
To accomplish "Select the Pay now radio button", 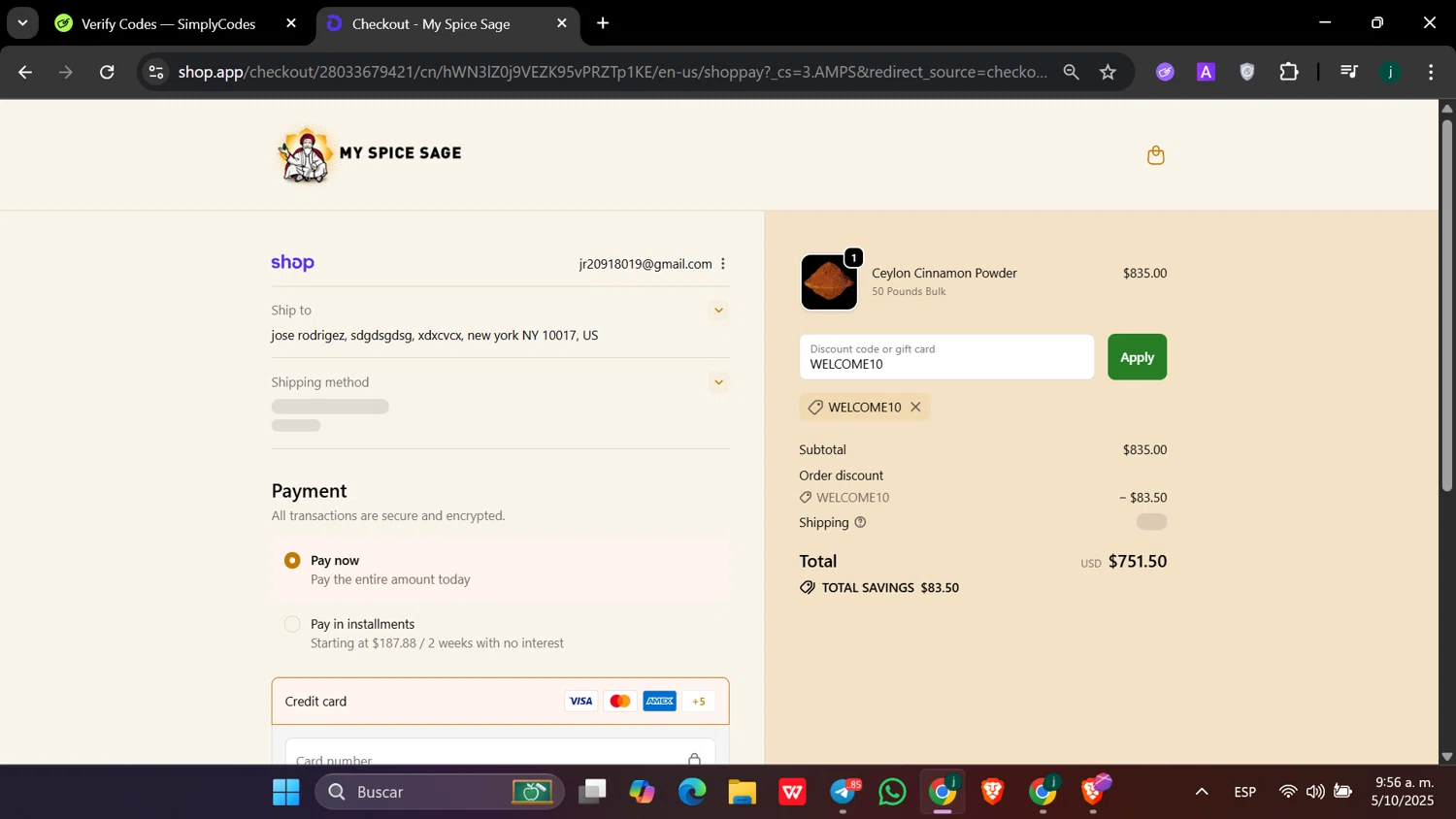I will coord(292,561).
